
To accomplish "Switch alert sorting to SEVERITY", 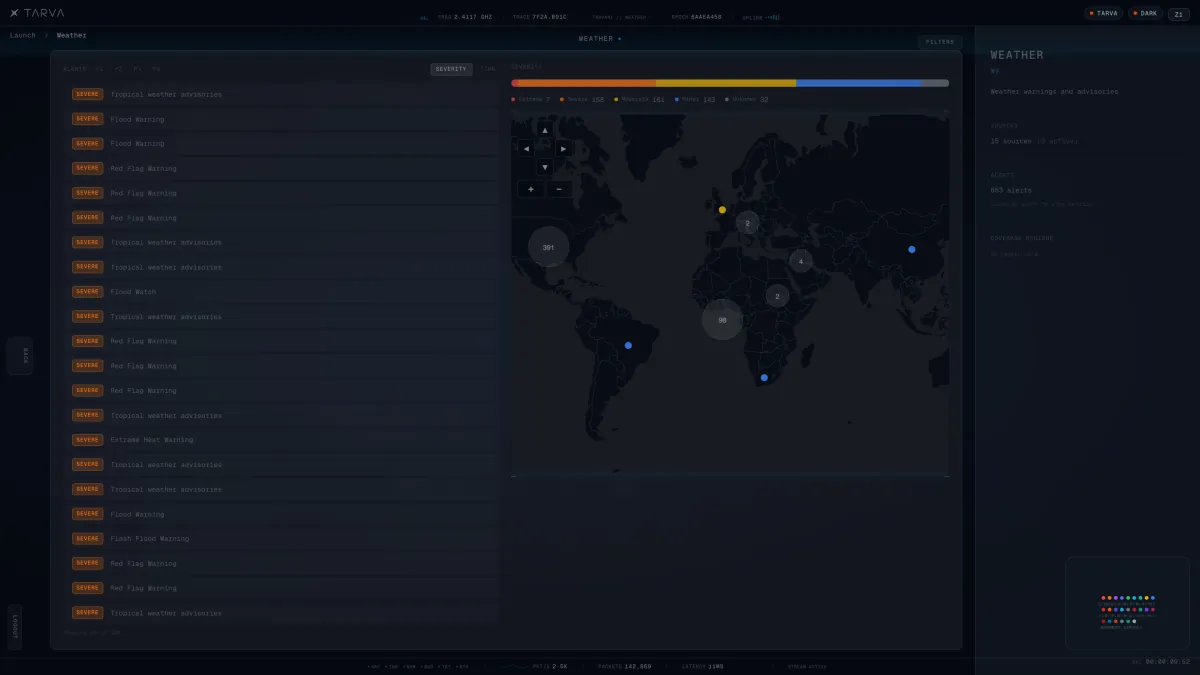I will pyautogui.click(x=451, y=69).
